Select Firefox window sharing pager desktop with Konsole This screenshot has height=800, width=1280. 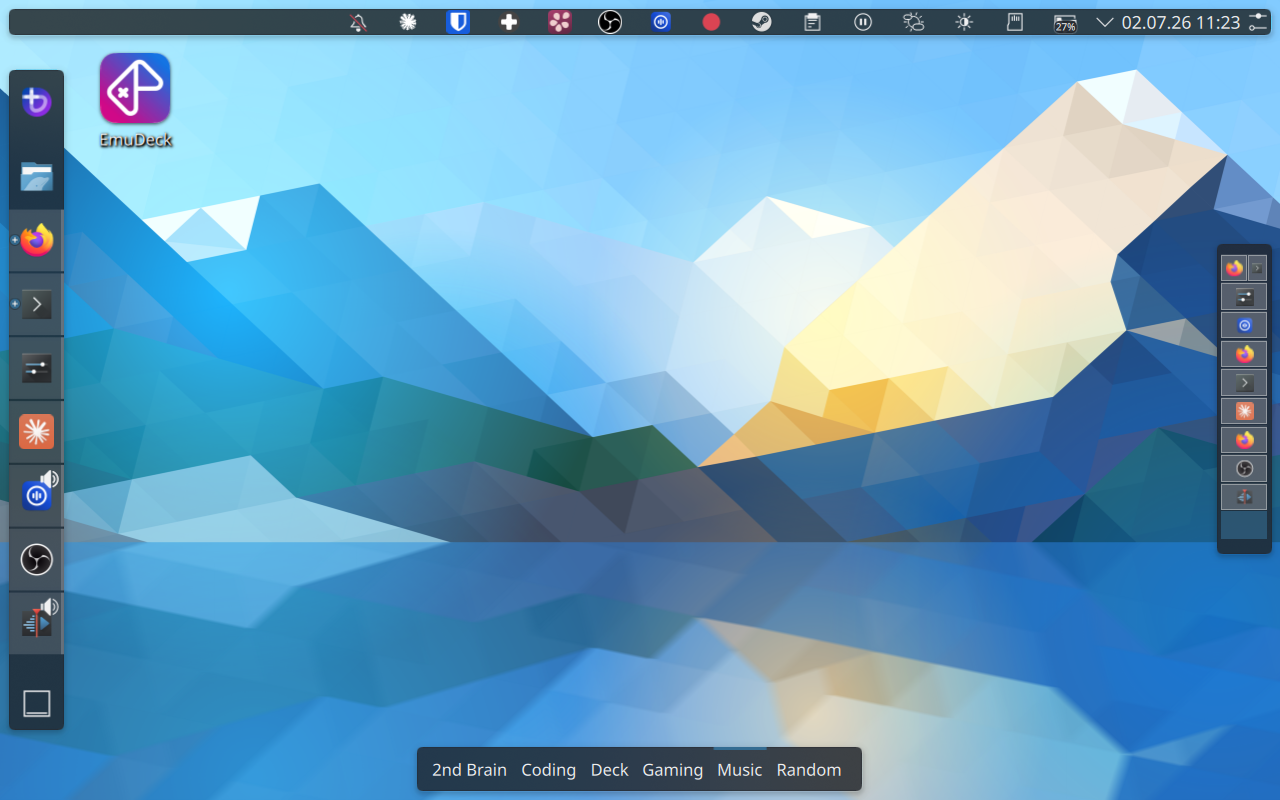pos(1234,268)
